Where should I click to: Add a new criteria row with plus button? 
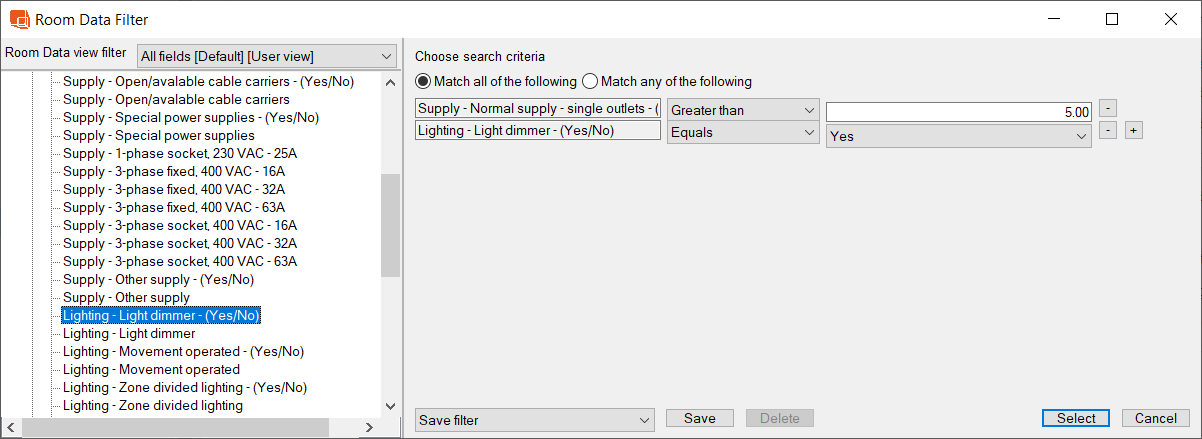1133,130
